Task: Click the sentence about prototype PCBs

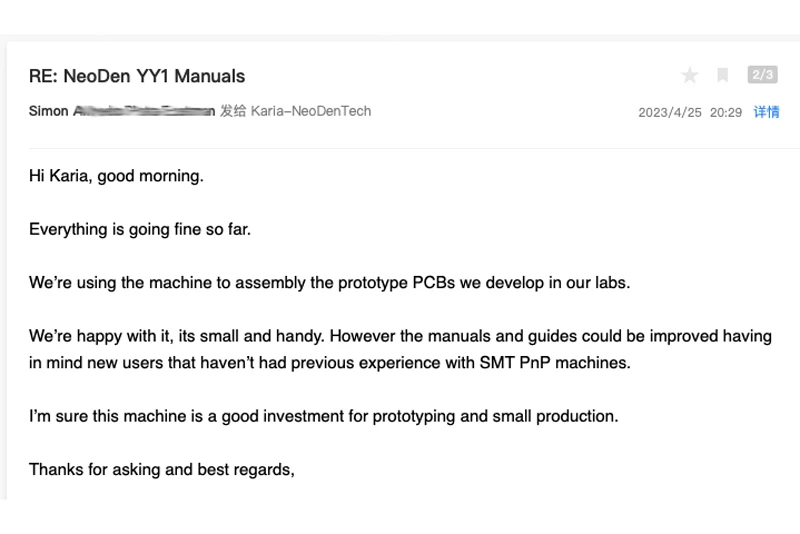Action: point(329,282)
